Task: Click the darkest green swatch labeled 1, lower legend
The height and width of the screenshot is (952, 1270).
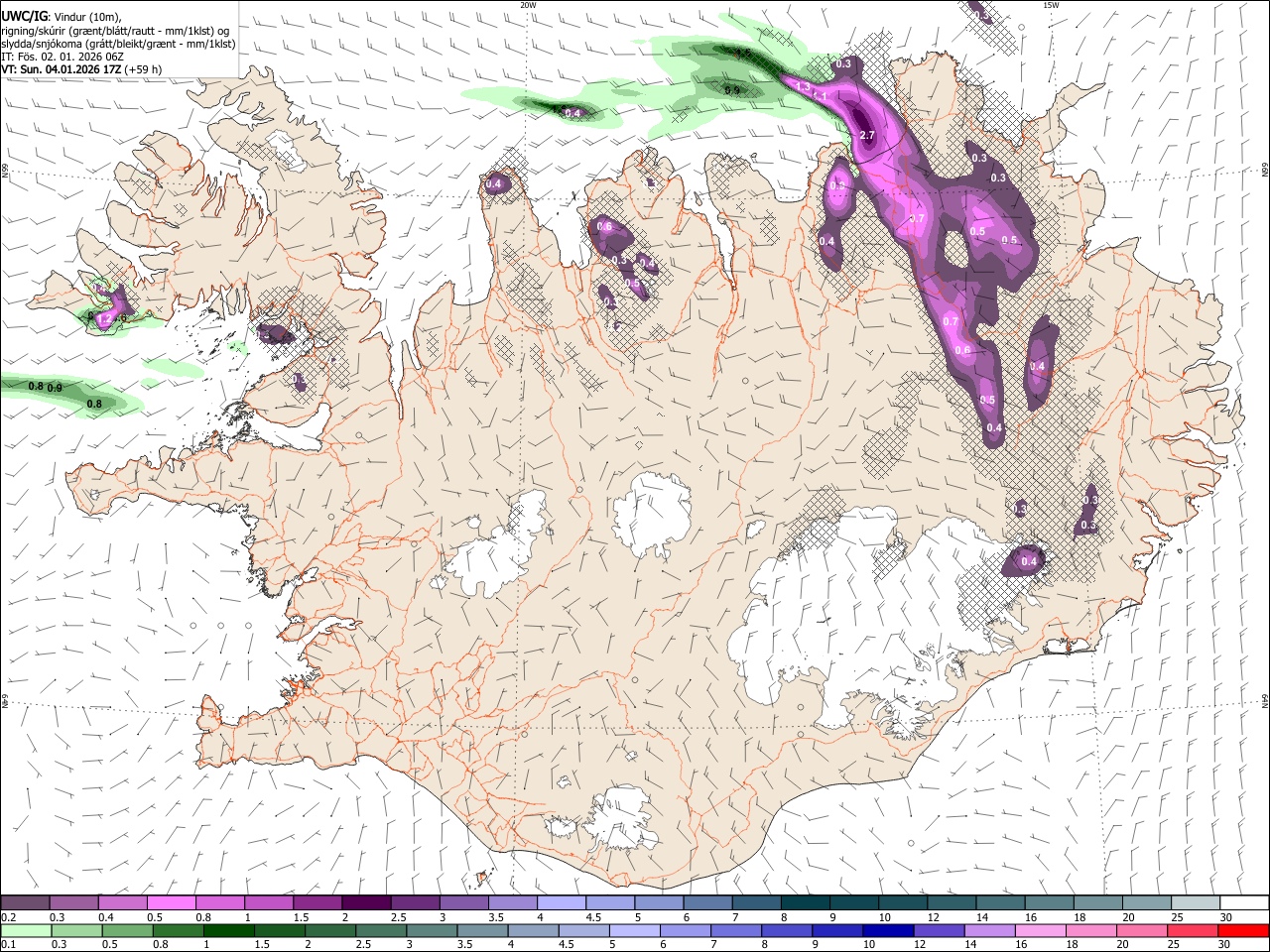Action: [x=228, y=930]
